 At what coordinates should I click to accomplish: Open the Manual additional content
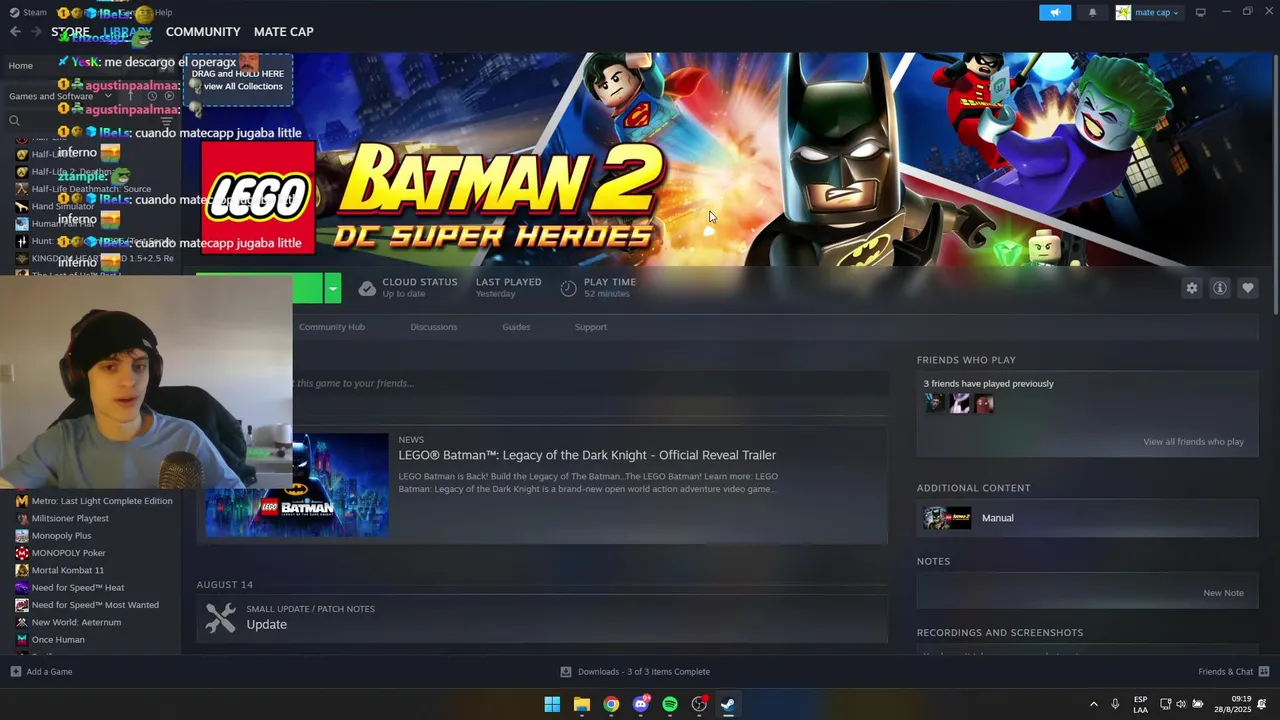pyautogui.click(x=1087, y=518)
